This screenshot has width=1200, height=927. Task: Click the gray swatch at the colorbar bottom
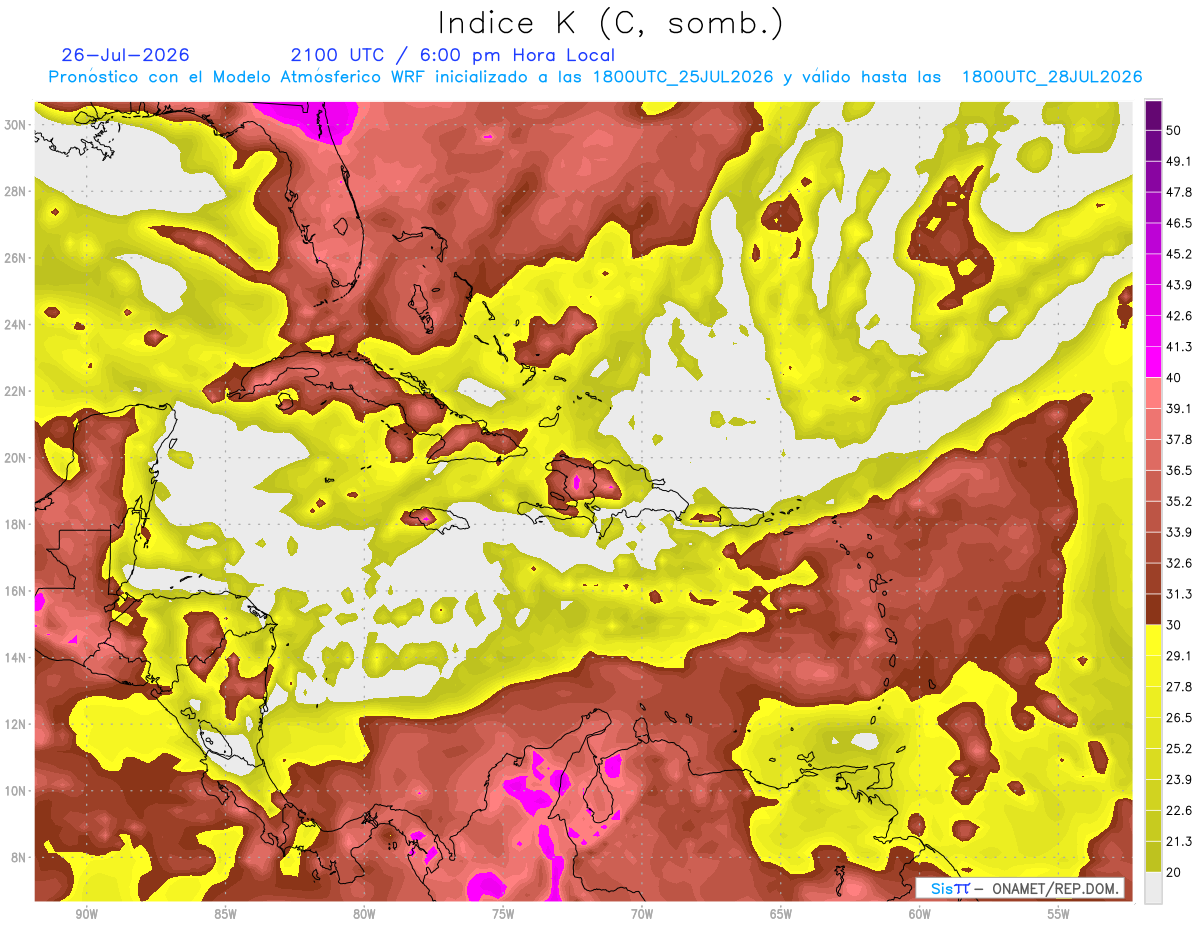[x=1153, y=888]
